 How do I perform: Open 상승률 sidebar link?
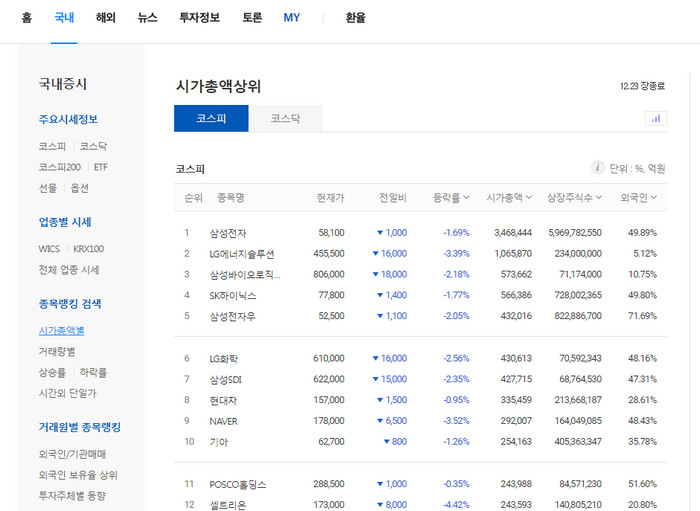(52, 372)
